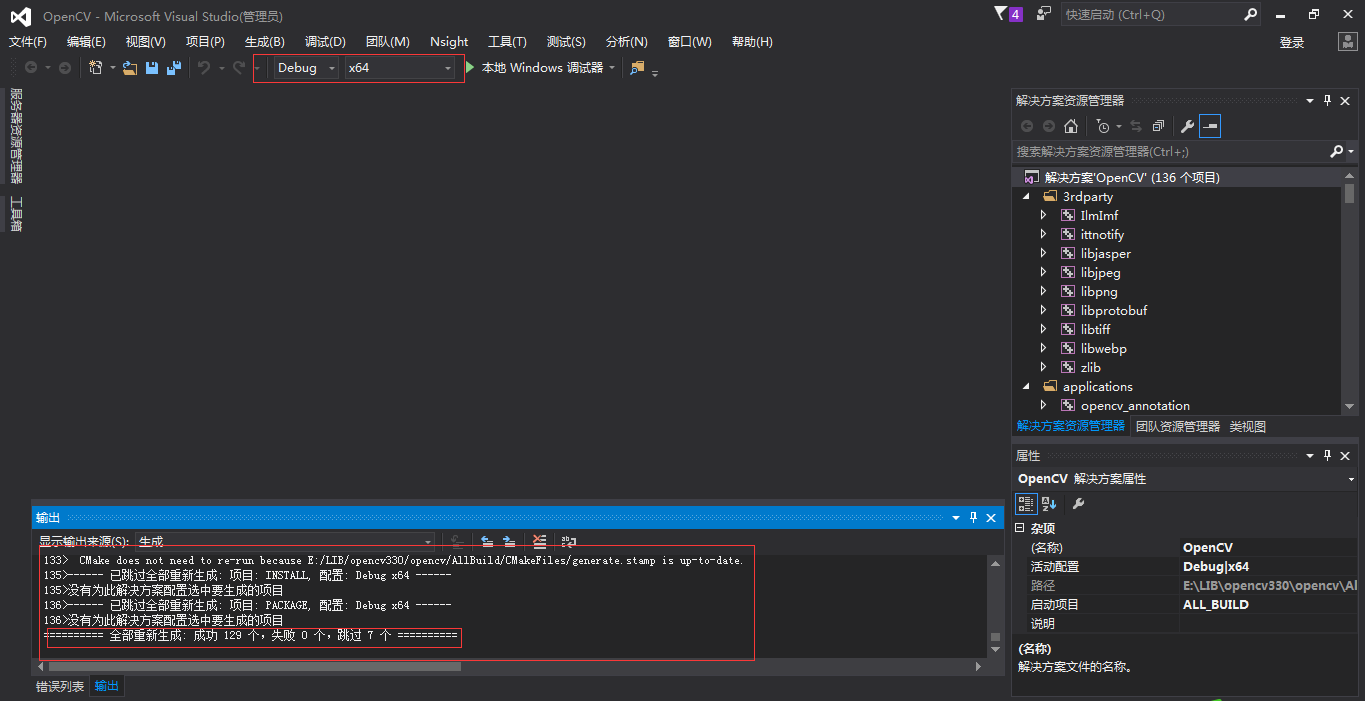Click Go to Next Message in Output toolbar
This screenshot has height=701, width=1365.
509,541
